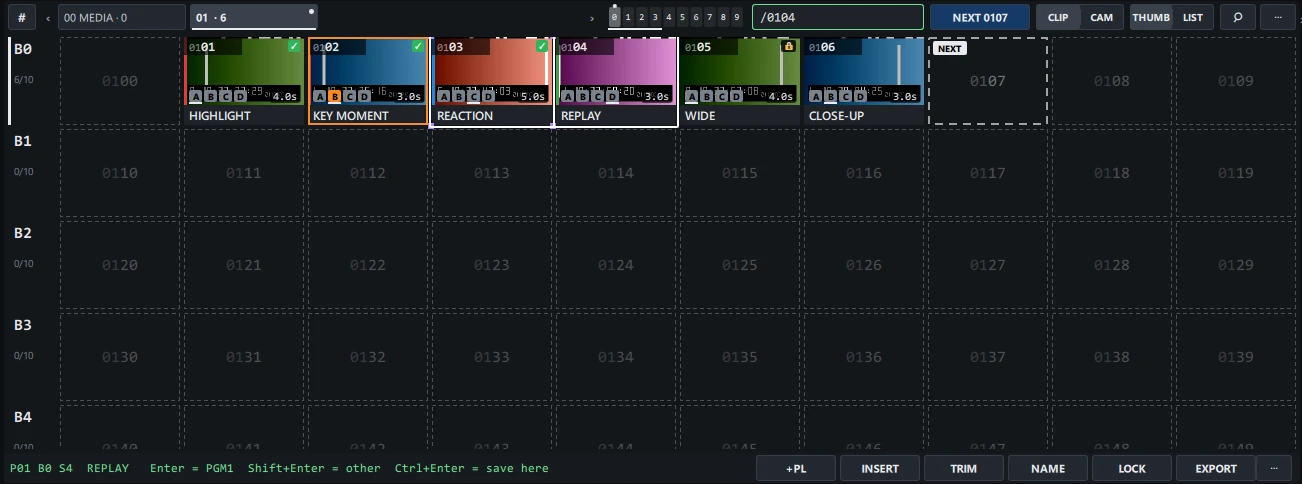
Task: Select camera A on REPLAY clip
Action: coord(568,97)
